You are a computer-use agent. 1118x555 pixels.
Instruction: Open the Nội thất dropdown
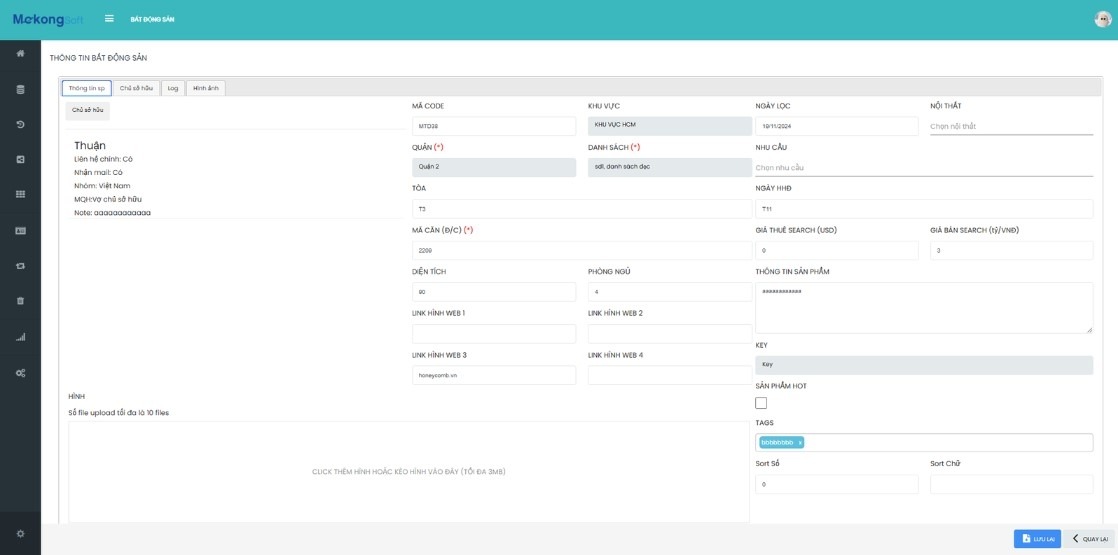(1010, 127)
